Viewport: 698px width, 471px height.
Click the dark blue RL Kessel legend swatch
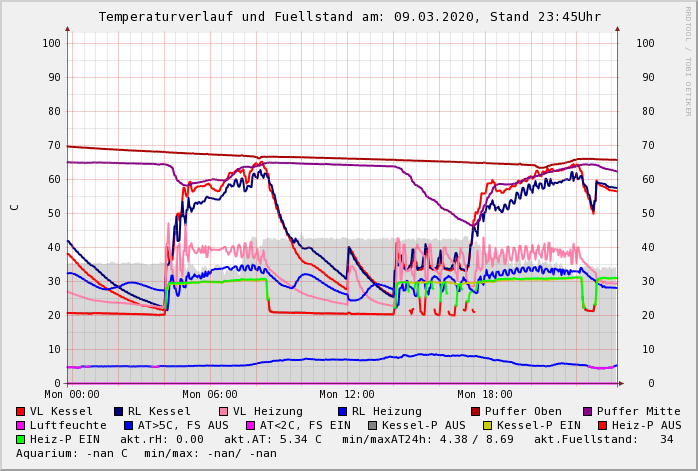click(x=118, y=411)
